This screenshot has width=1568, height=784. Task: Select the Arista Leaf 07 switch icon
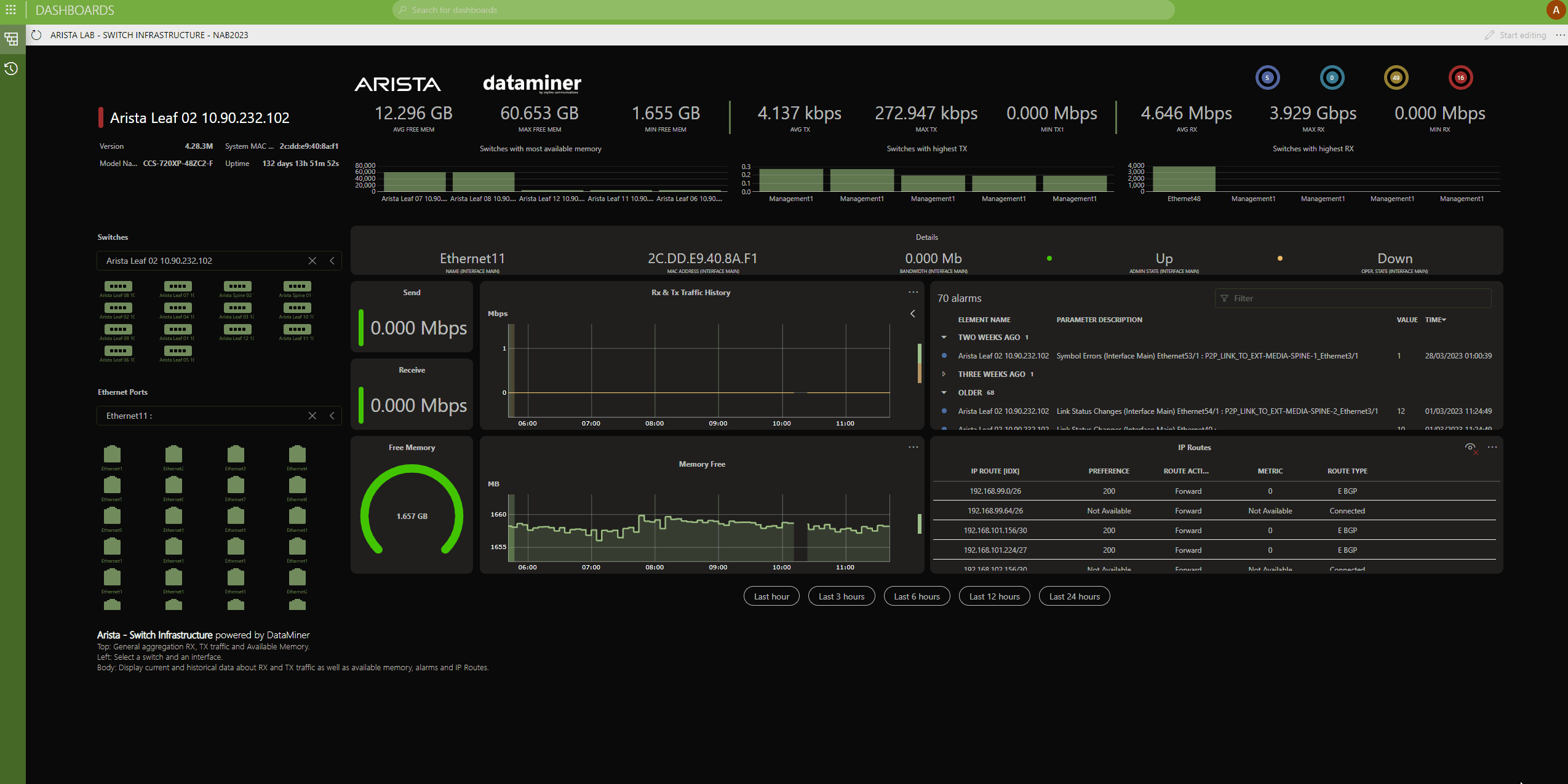point(177,286)
